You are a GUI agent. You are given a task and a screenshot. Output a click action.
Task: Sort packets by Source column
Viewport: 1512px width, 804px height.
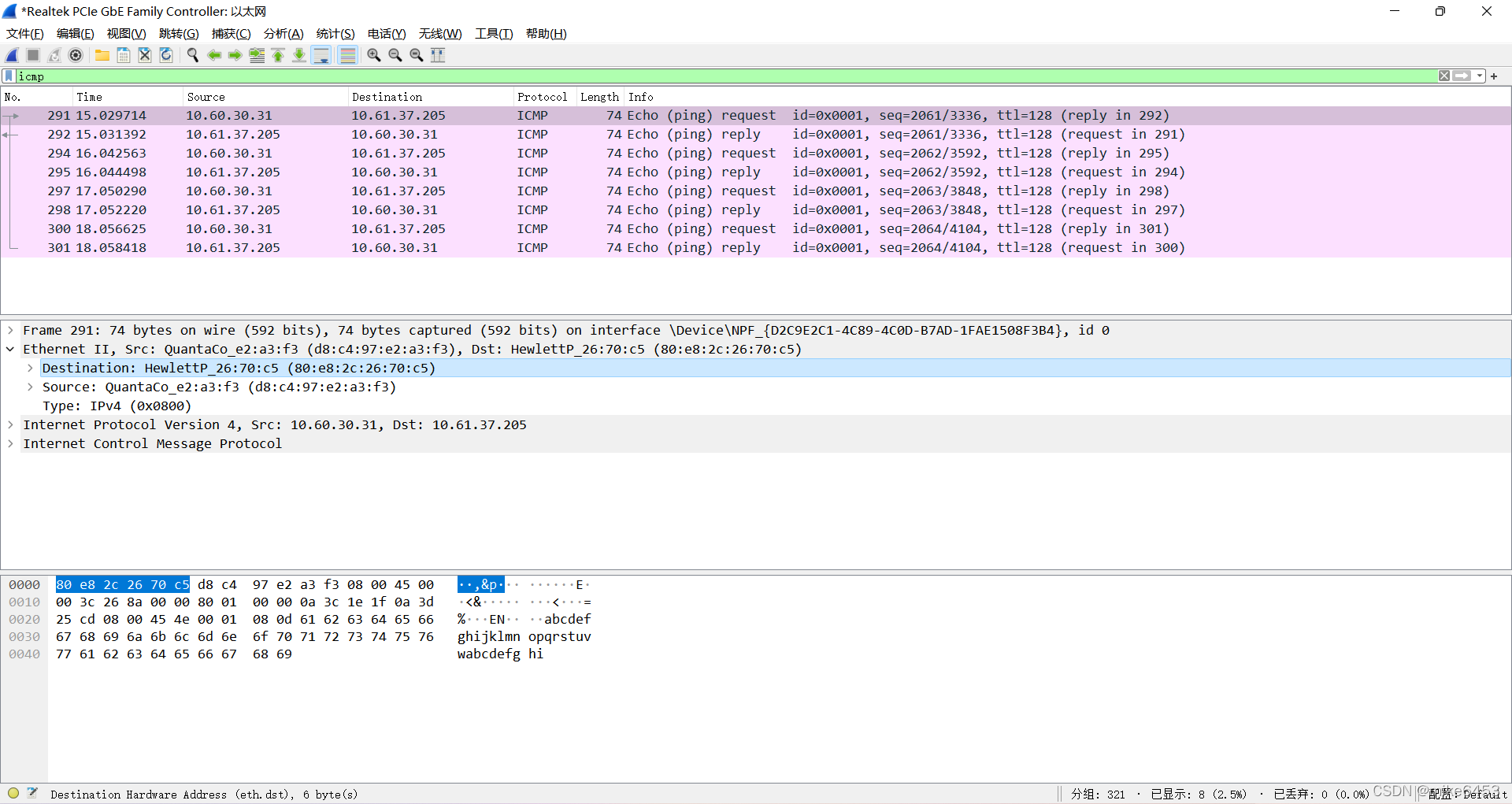click(265, 97)
